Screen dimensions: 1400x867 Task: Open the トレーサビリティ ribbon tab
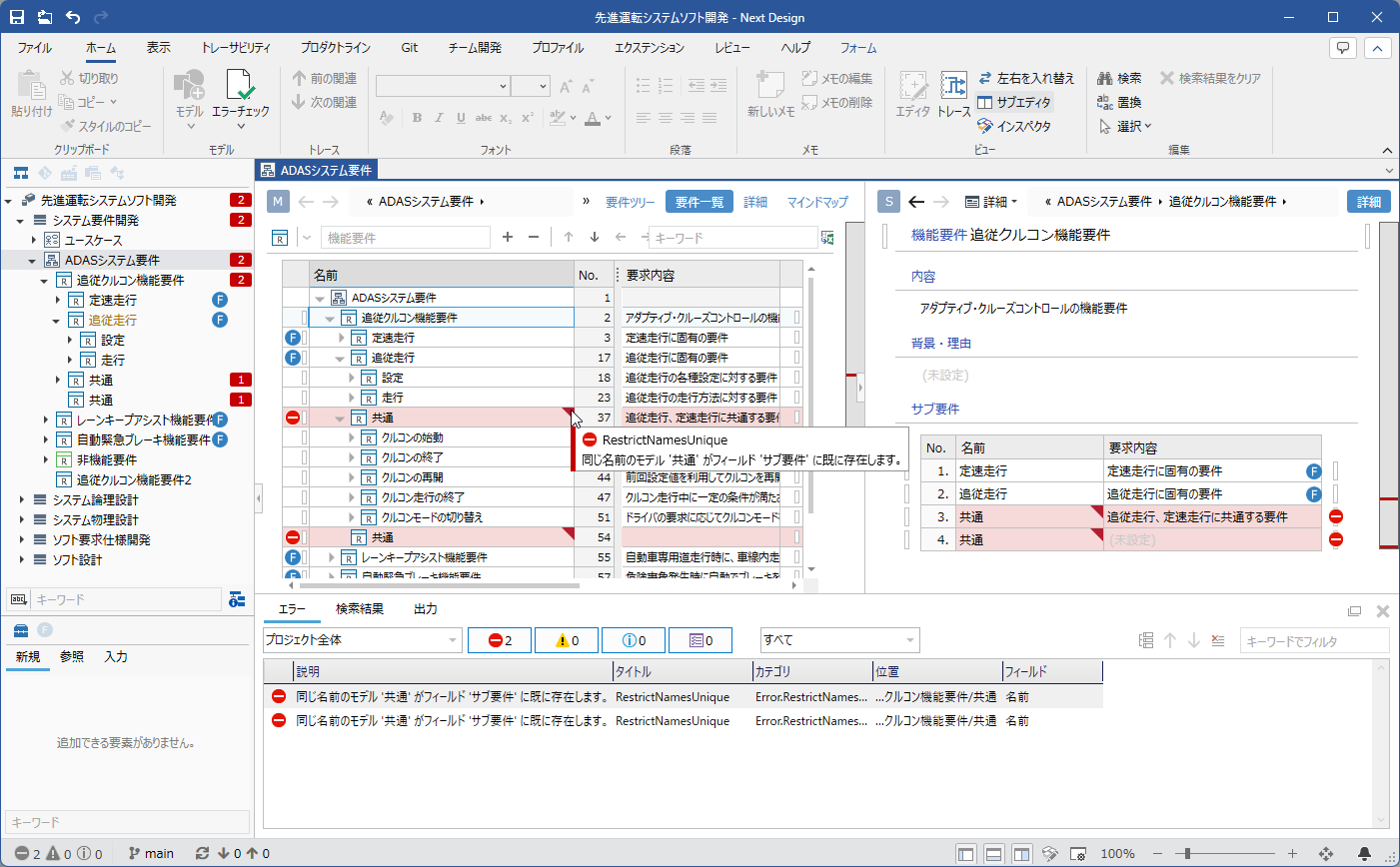click(x=235, y=48)
